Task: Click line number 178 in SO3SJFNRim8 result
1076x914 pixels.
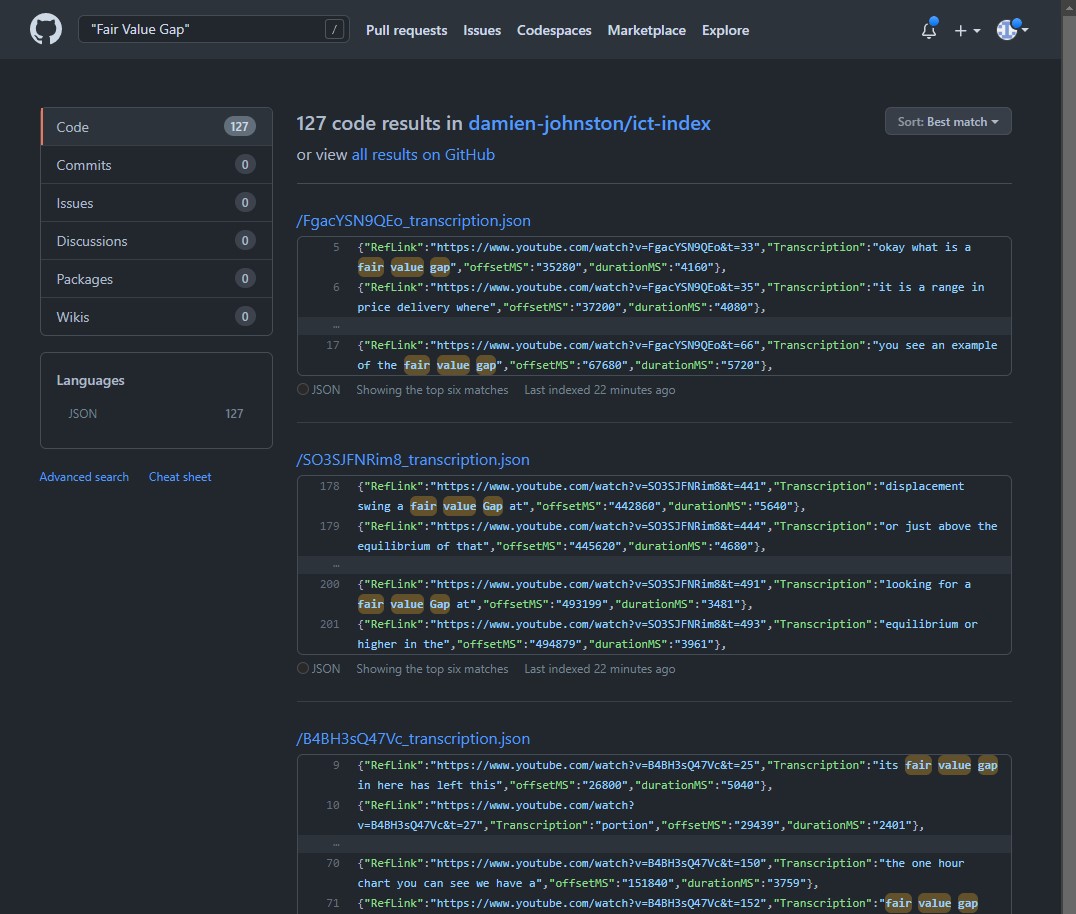Action: click(329, 486)
